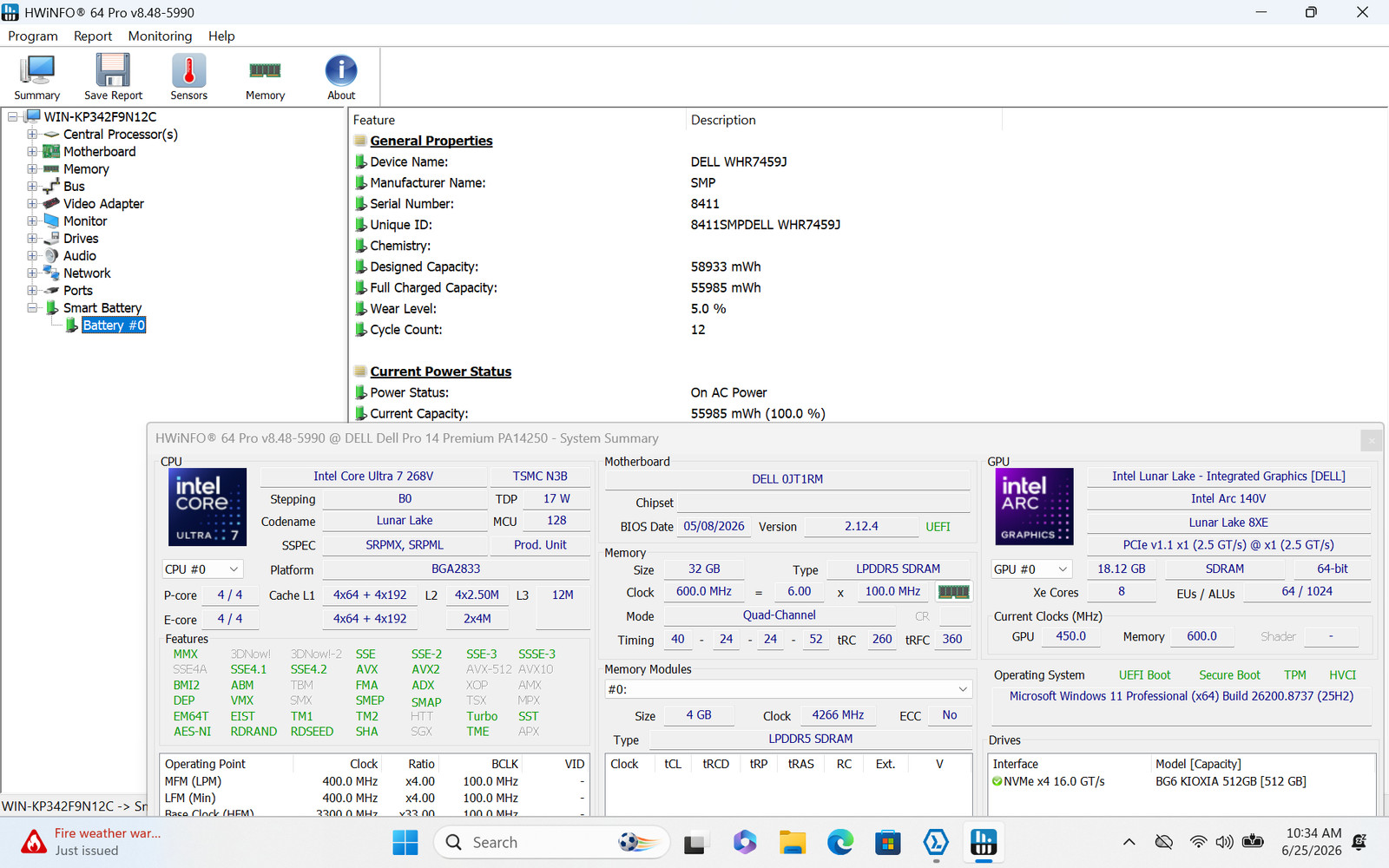Open the Sensors thermometer tool

(188, 77)
